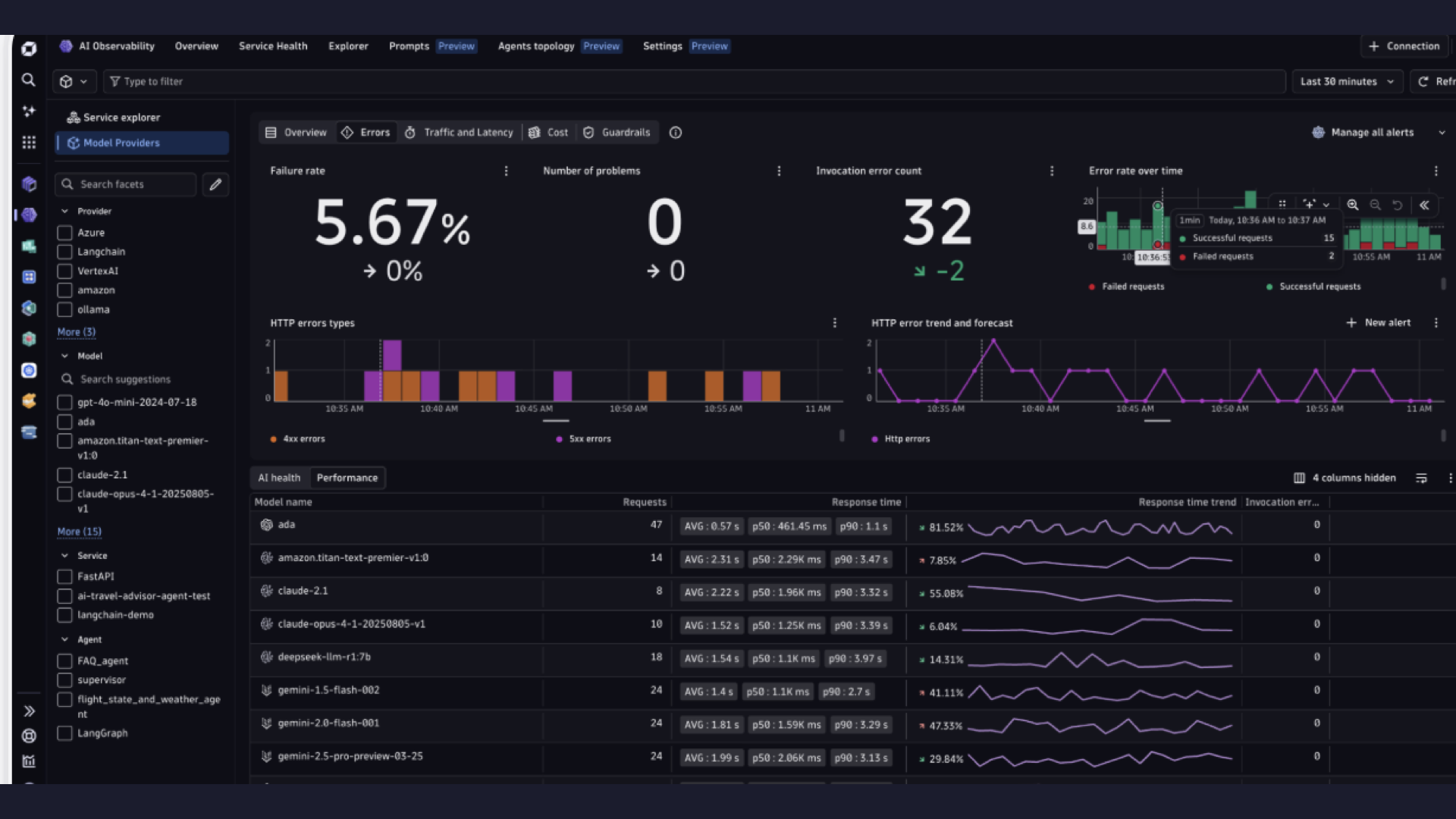Viewport: 1456px width, 819px height.
Task: Click reset zoom icon on error rate chart
Action: pos(1398,205)
